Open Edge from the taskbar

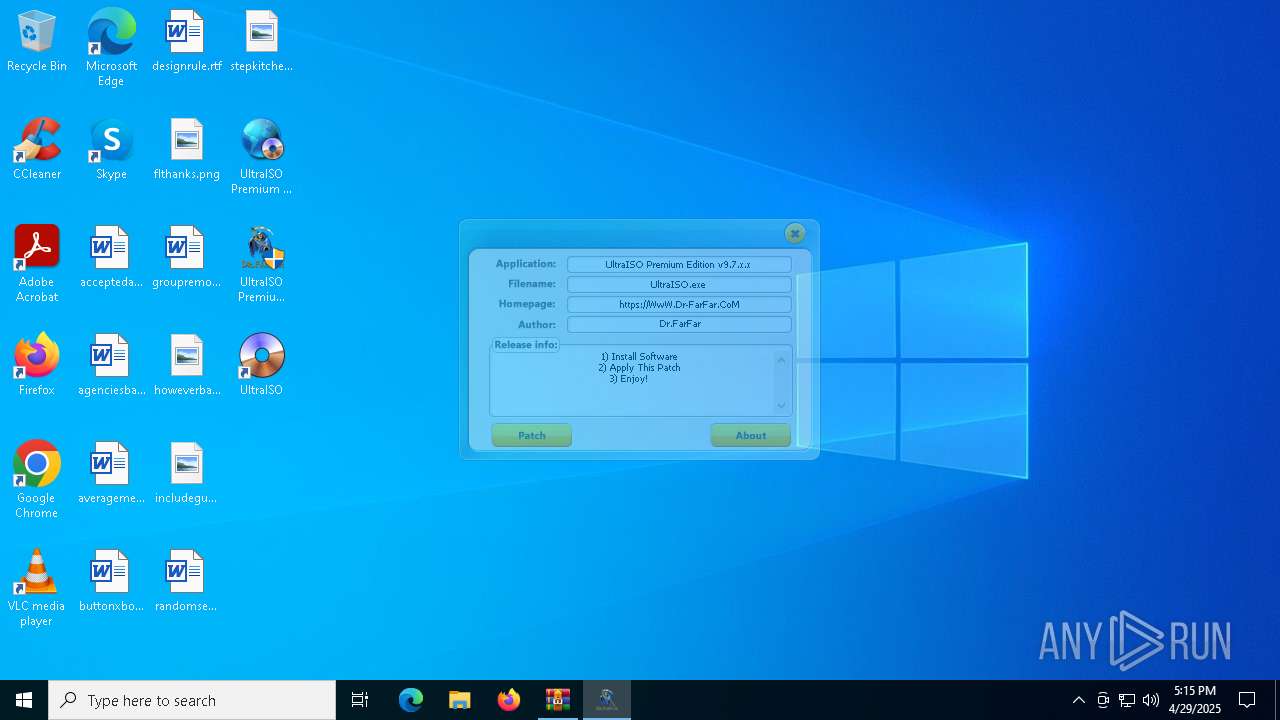pyautogui.click(x=411, y=700)
